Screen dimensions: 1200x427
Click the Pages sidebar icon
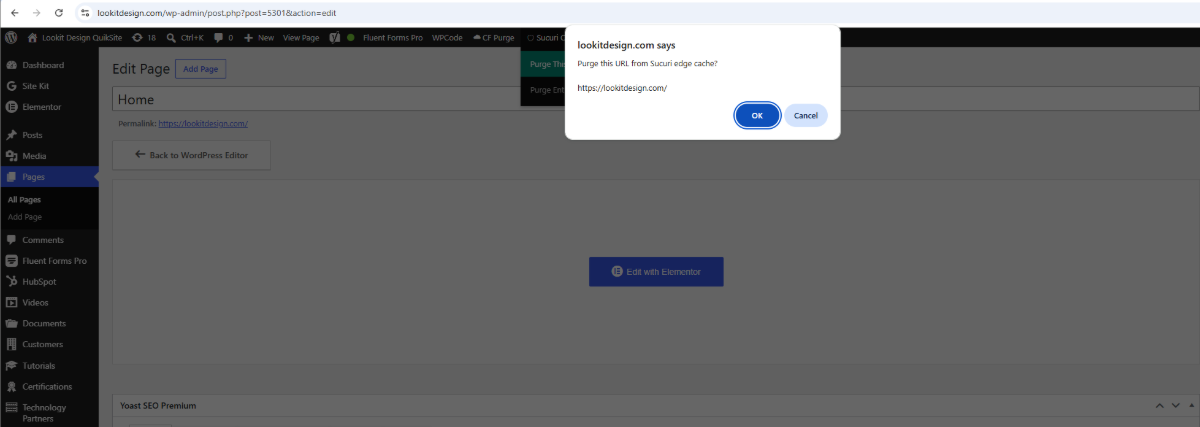pyautogui.click(x=11, y=177)
